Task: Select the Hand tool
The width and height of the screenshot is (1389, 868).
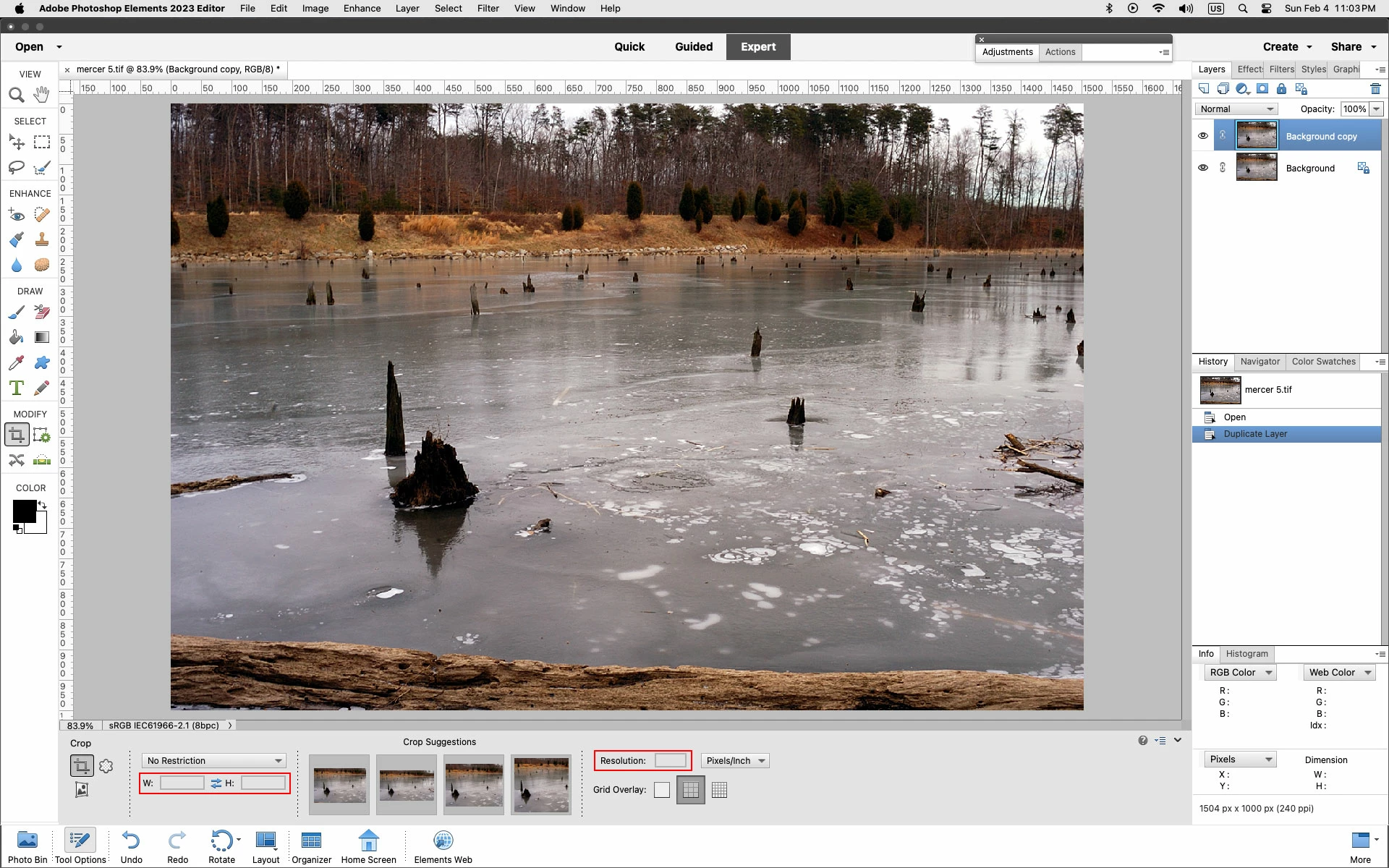Action: (x=42, y=95)
